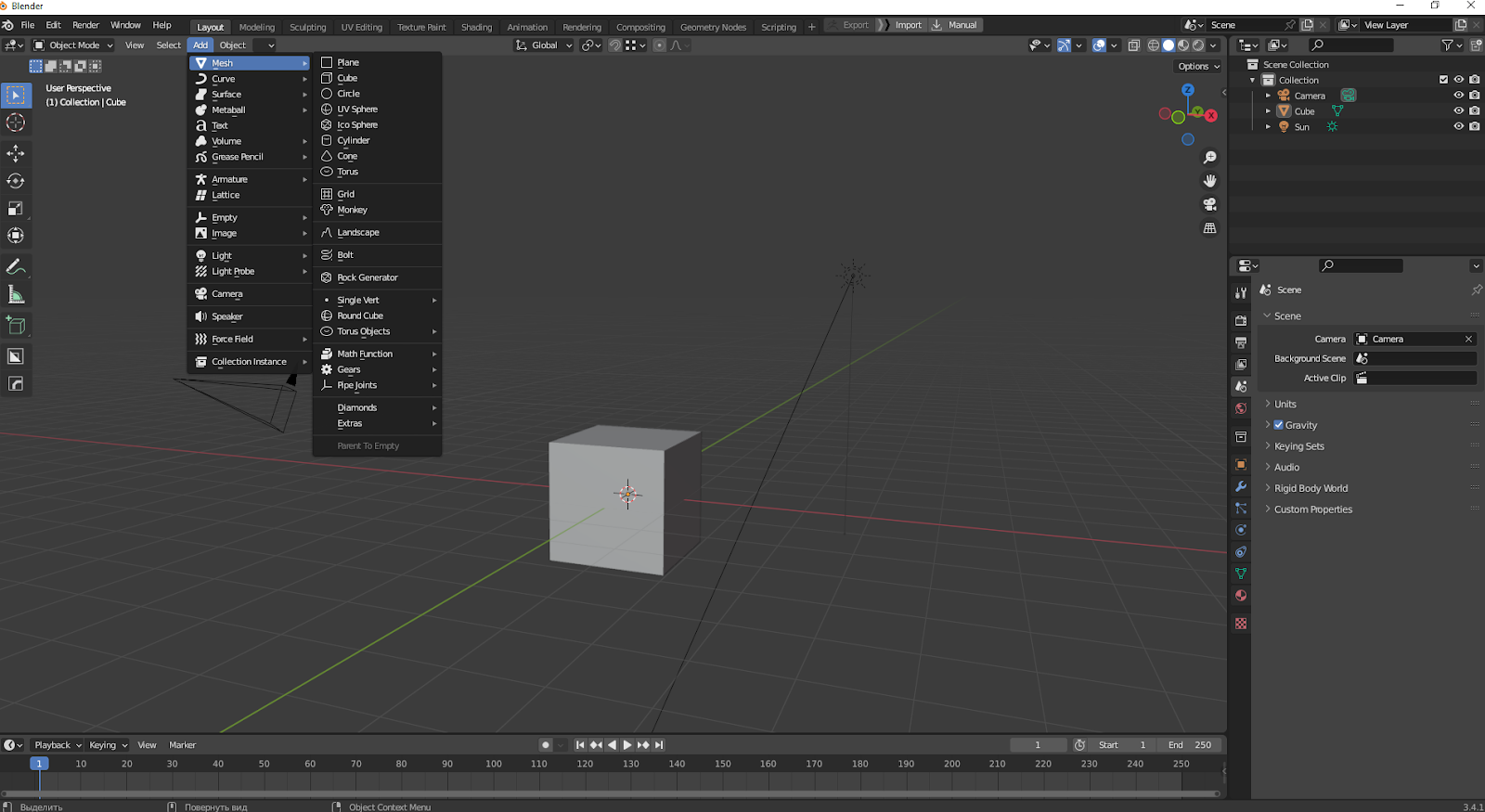Image resolution: width=1485 pixels, height=812 pixels.
Task: Select the Annotate tool
Action: 16,267
